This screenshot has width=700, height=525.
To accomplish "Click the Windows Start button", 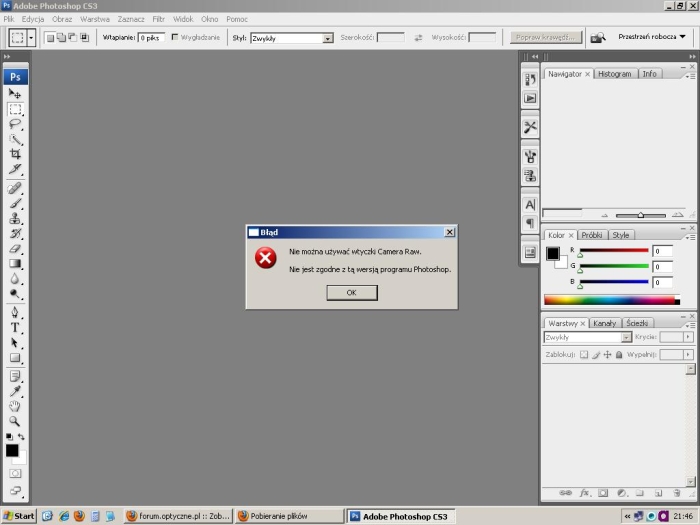I will tap(19, 516).
